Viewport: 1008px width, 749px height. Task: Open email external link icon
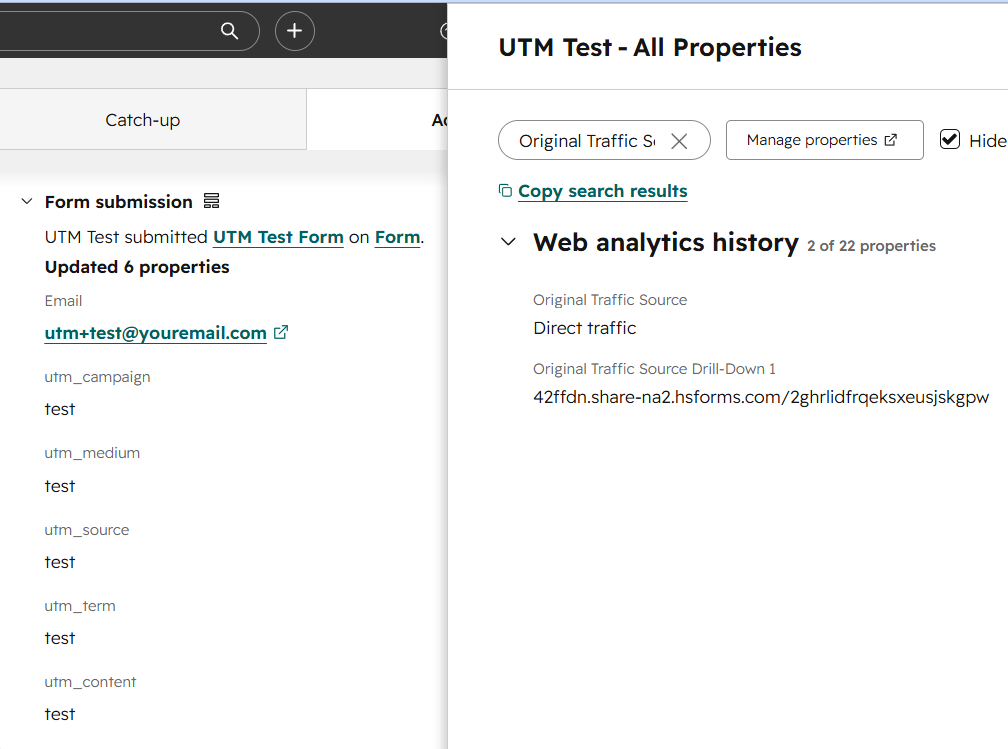point(281,332)
